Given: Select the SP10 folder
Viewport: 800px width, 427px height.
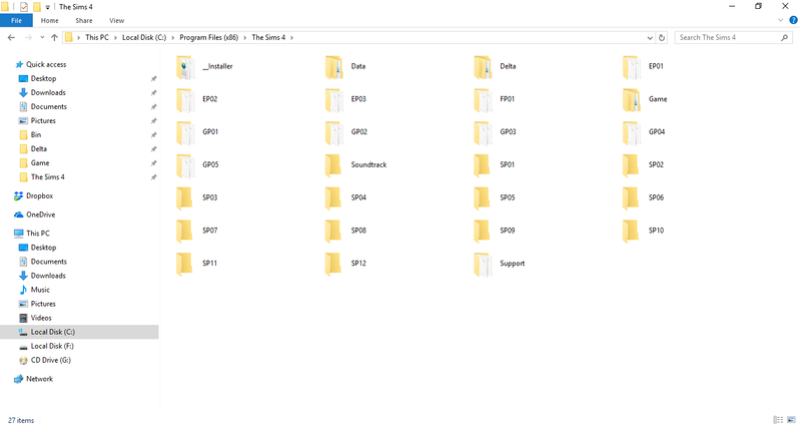Looking at the screenshot, I should pos(643,231).
